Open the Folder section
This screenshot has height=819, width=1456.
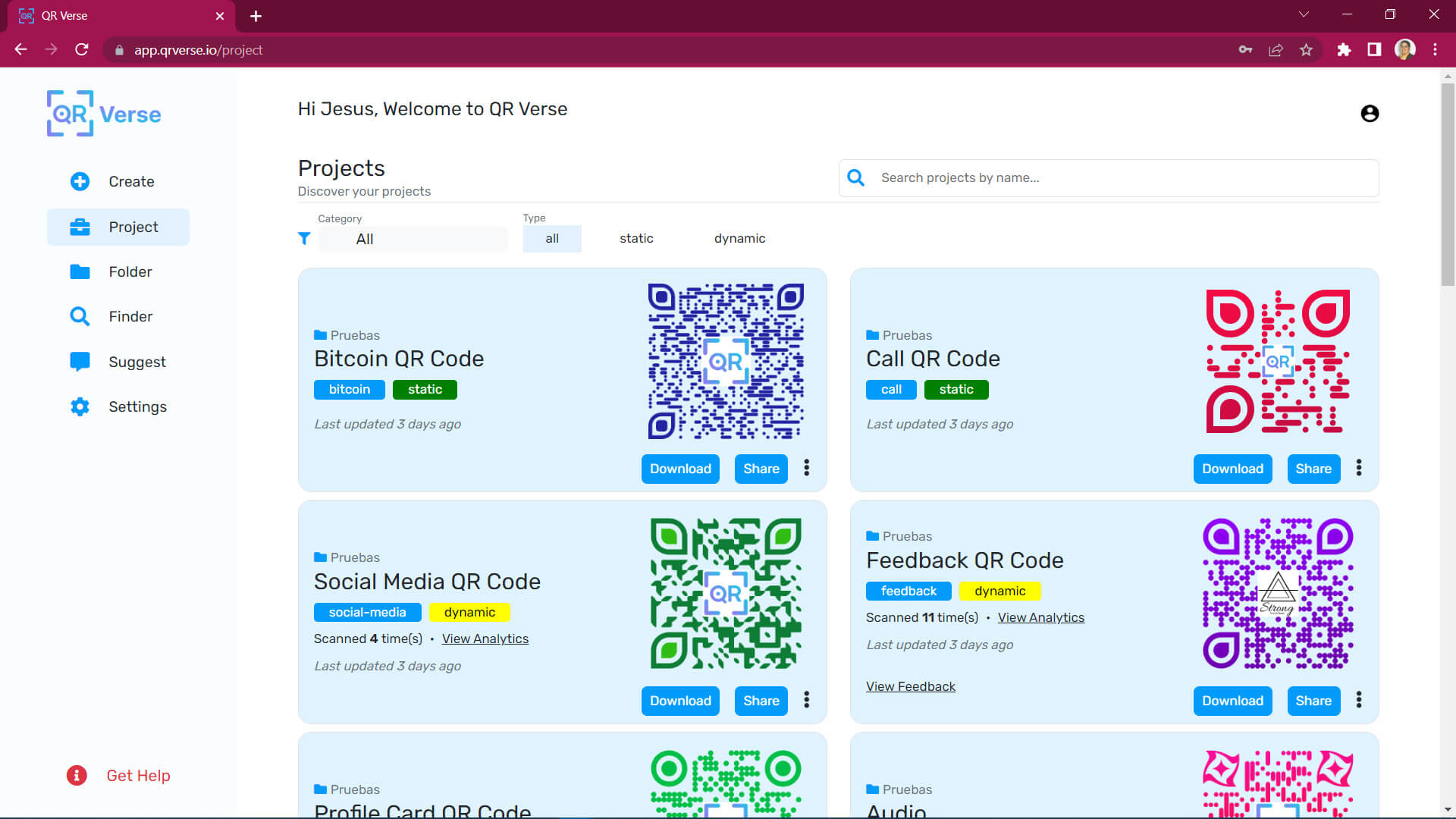click(x=111, y=271)
